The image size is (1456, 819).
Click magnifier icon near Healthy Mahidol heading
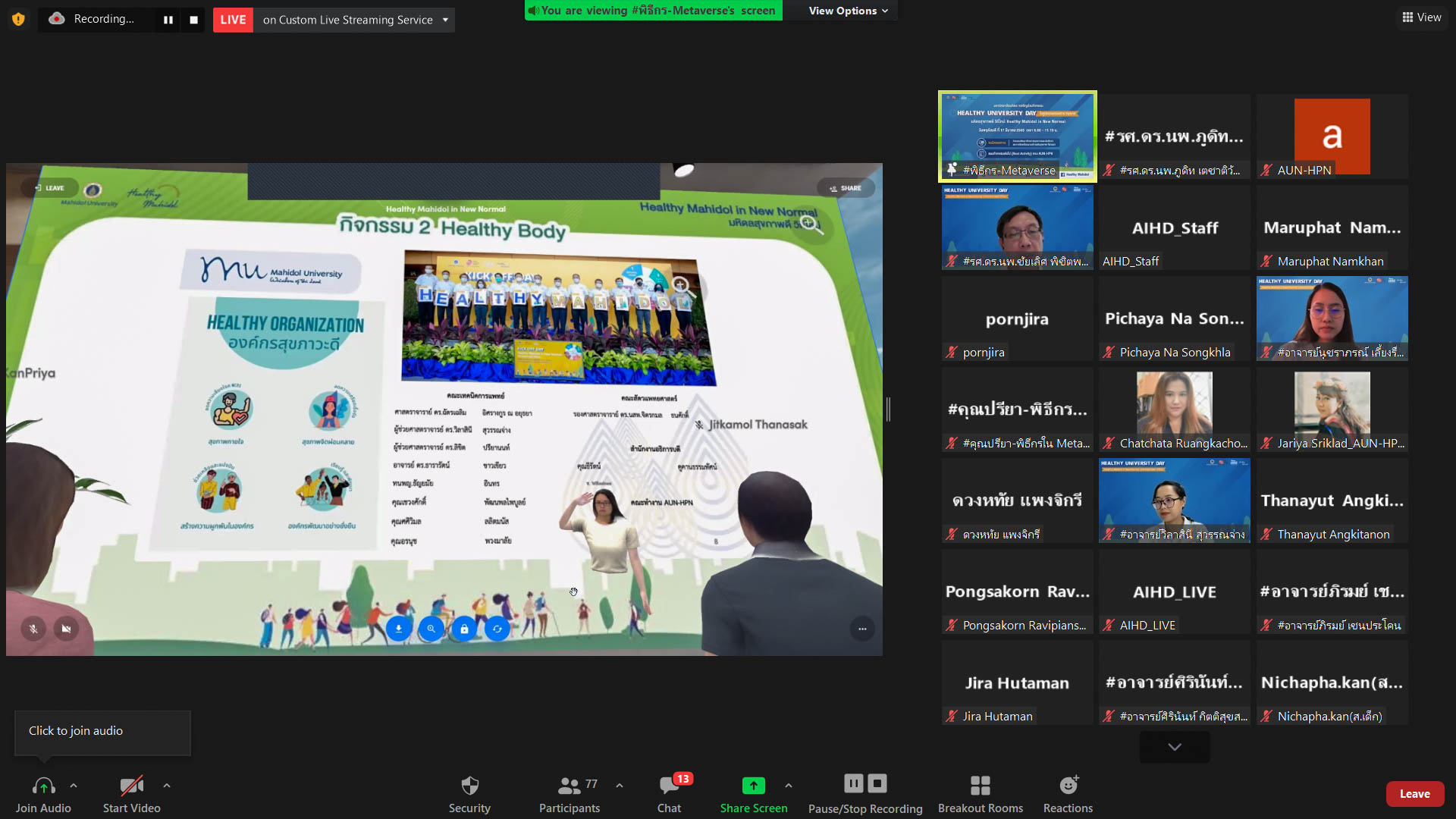tap(811, 224)
